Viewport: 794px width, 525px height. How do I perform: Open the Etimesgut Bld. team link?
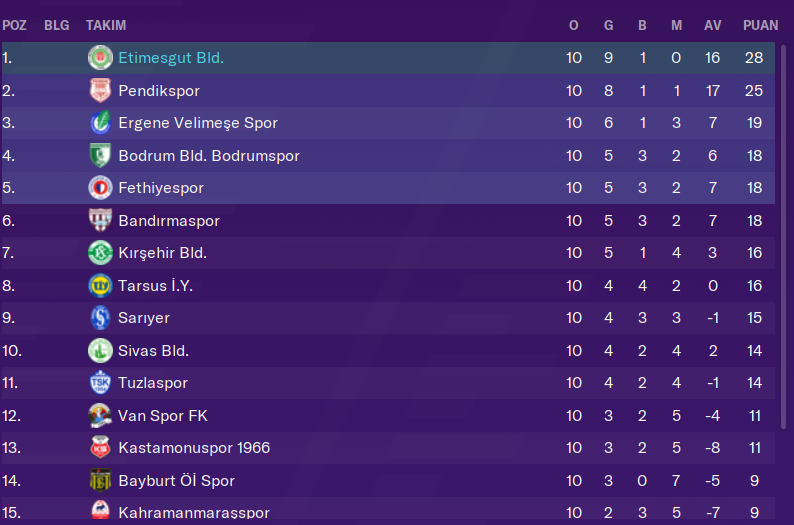tap(171, 58)
